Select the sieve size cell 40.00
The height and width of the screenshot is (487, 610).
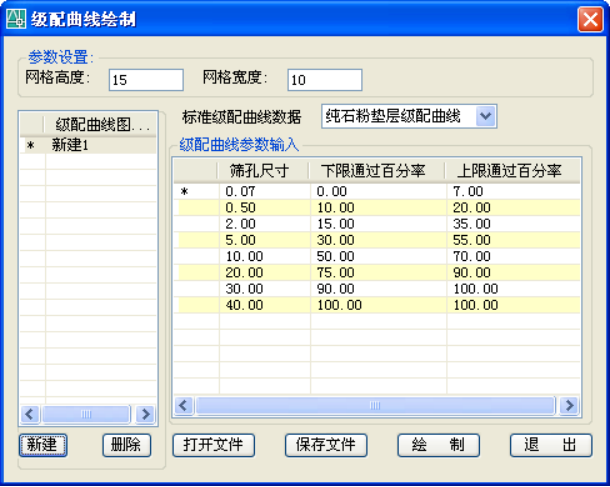coord(265,305)
